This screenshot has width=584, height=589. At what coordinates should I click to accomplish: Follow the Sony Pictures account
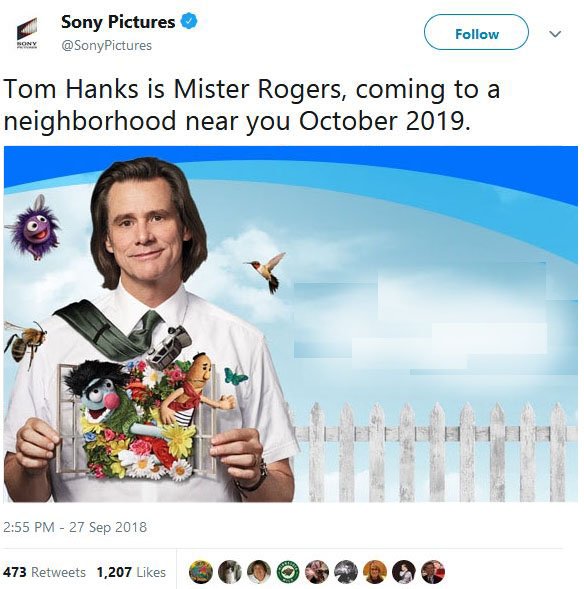click(476, 32)
